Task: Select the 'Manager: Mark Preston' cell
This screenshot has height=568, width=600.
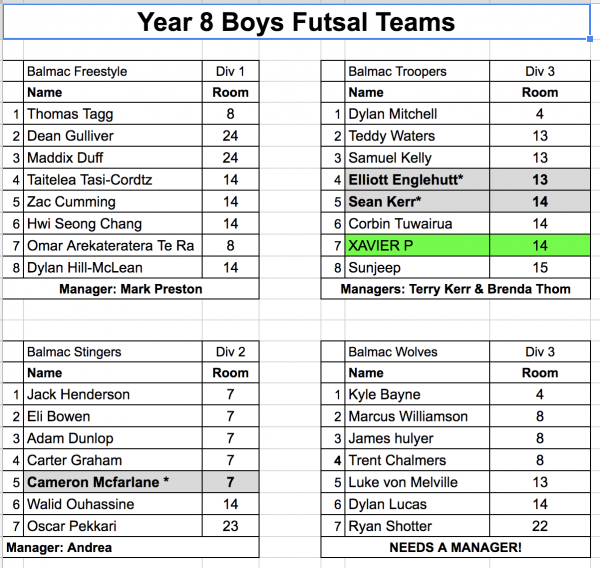Action: coord(129,289)
